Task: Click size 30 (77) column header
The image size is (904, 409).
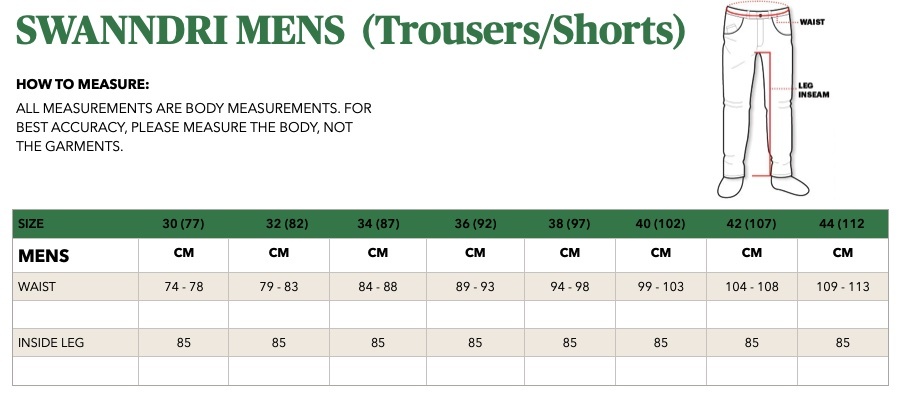Action: [x=183, y=224]
